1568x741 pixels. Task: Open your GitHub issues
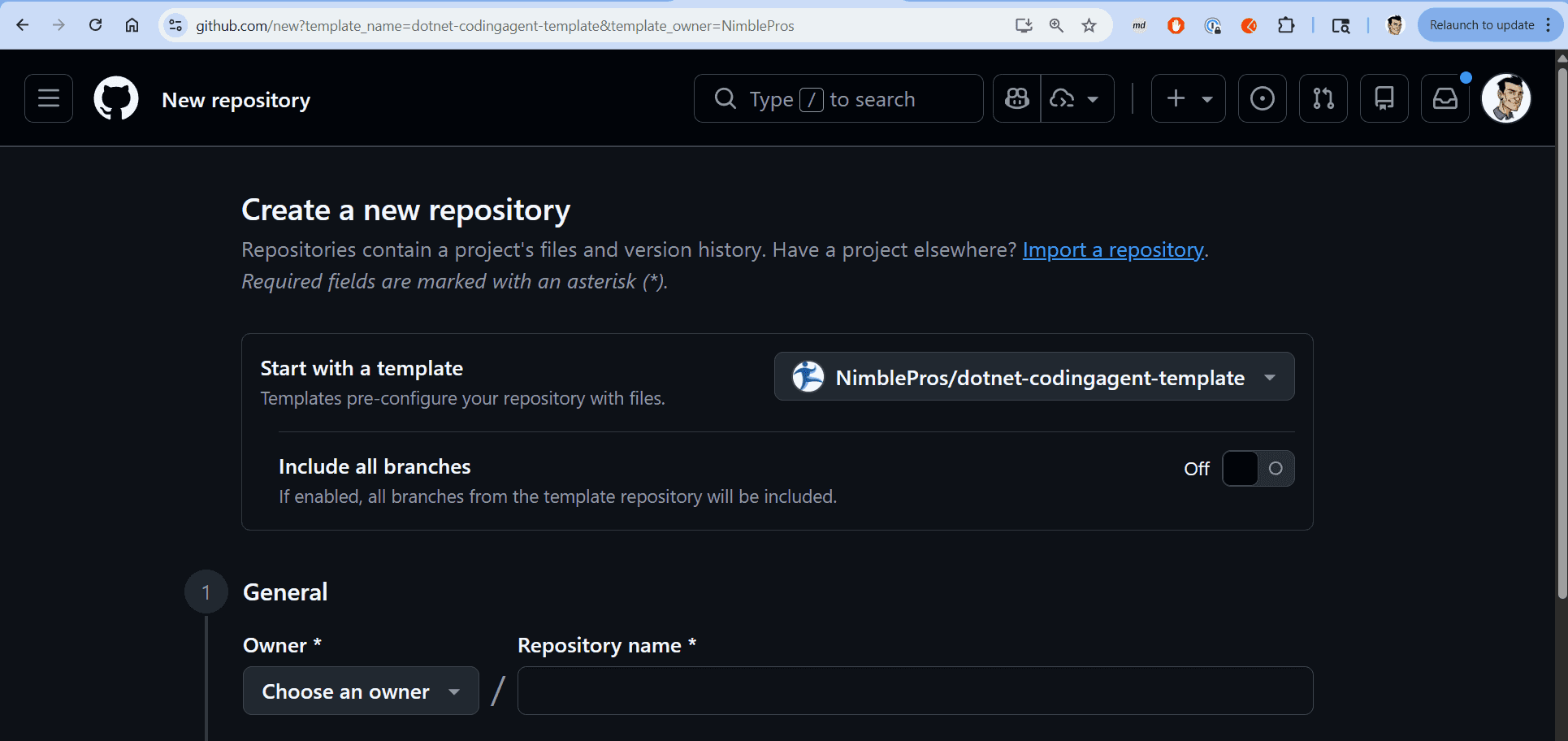pos(1262,98)
